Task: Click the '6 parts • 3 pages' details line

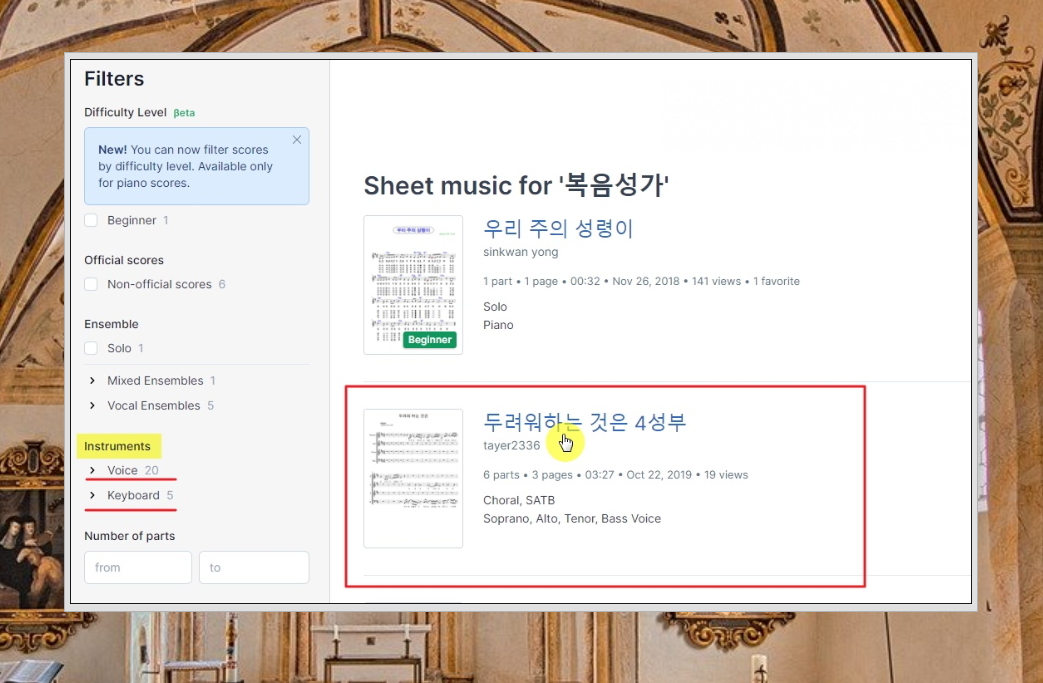Action: [615, 475]
